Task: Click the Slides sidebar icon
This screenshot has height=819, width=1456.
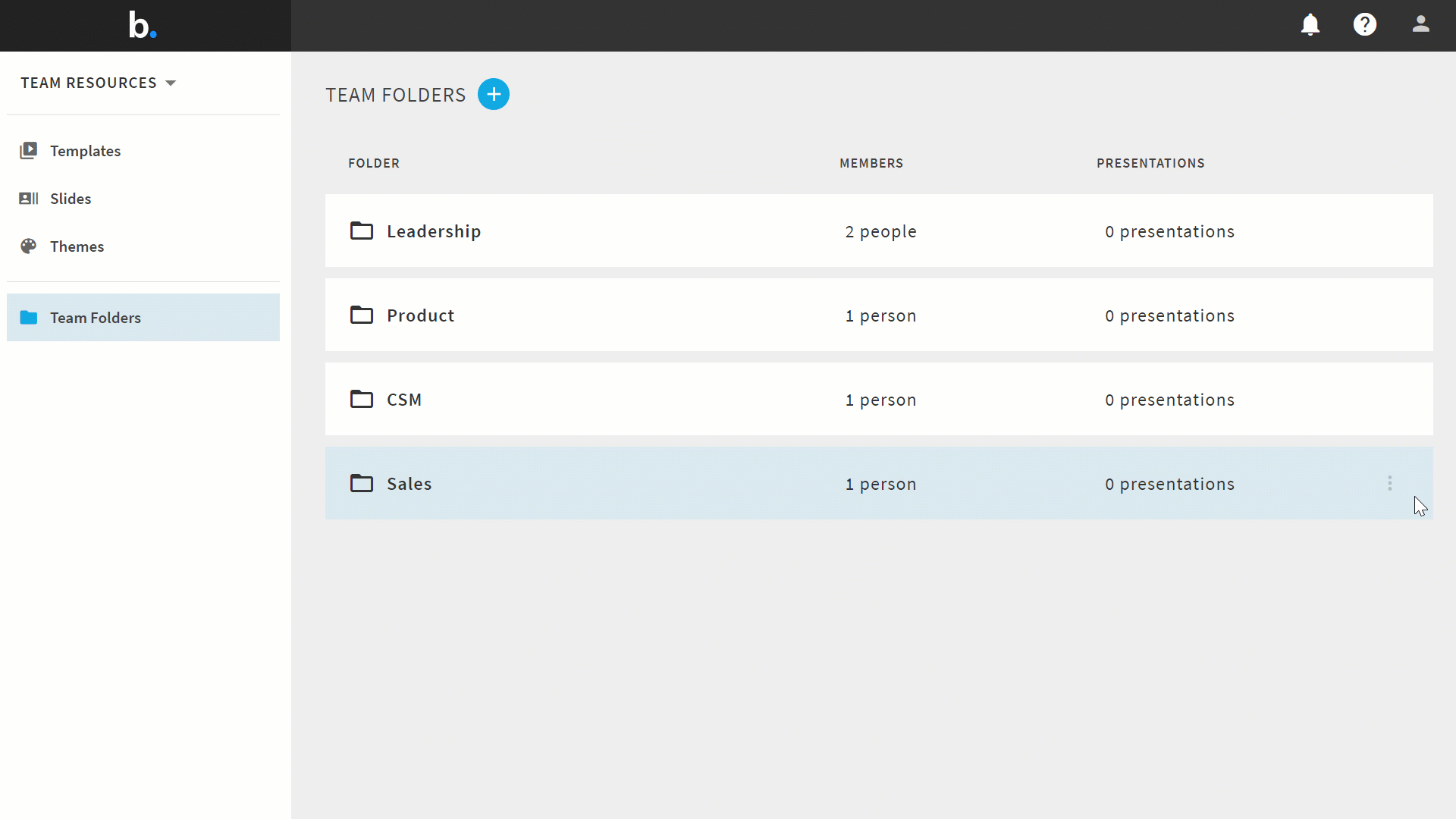Action: click(29, 199)
